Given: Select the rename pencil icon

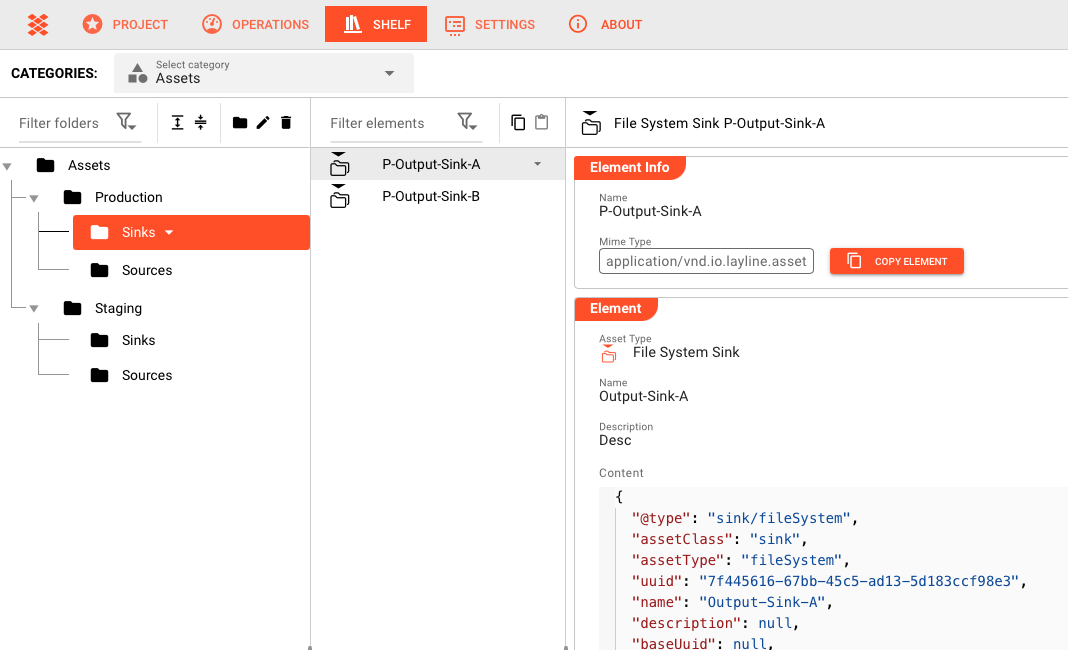Looking at the screenshot, I should click(x=263, y=121).
